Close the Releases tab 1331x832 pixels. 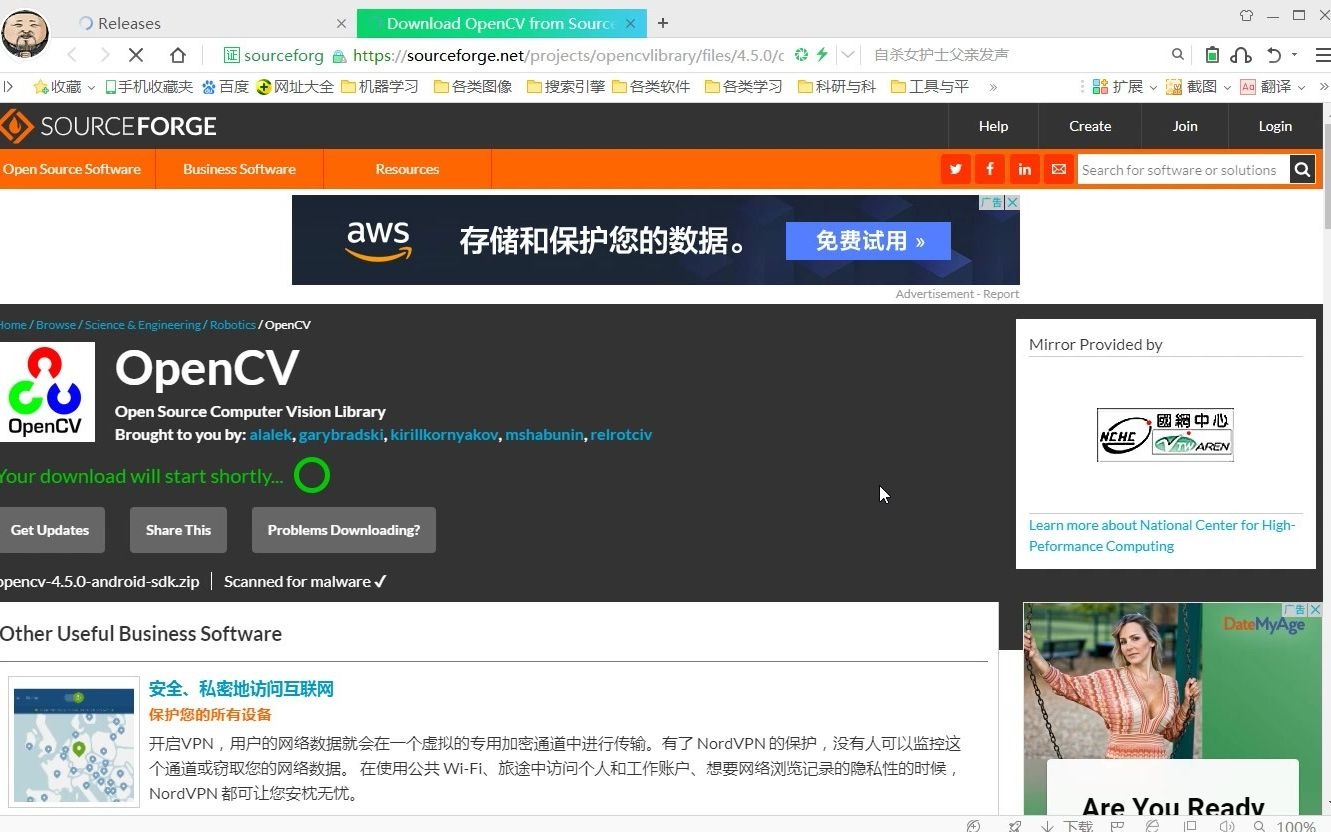point(341,23)
